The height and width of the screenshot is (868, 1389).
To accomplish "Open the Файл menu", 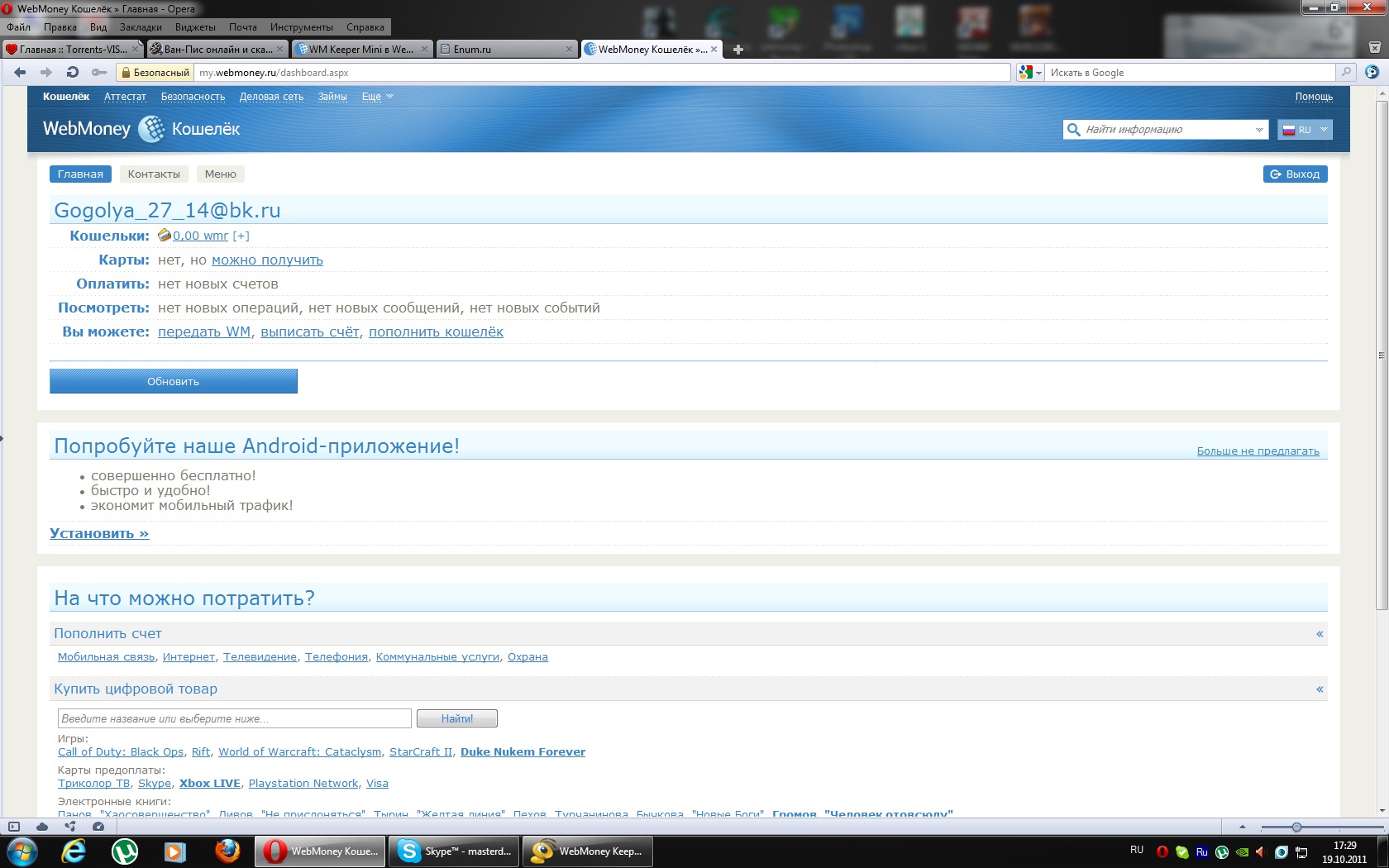I will pyautogui.click(x=18, y=27).
